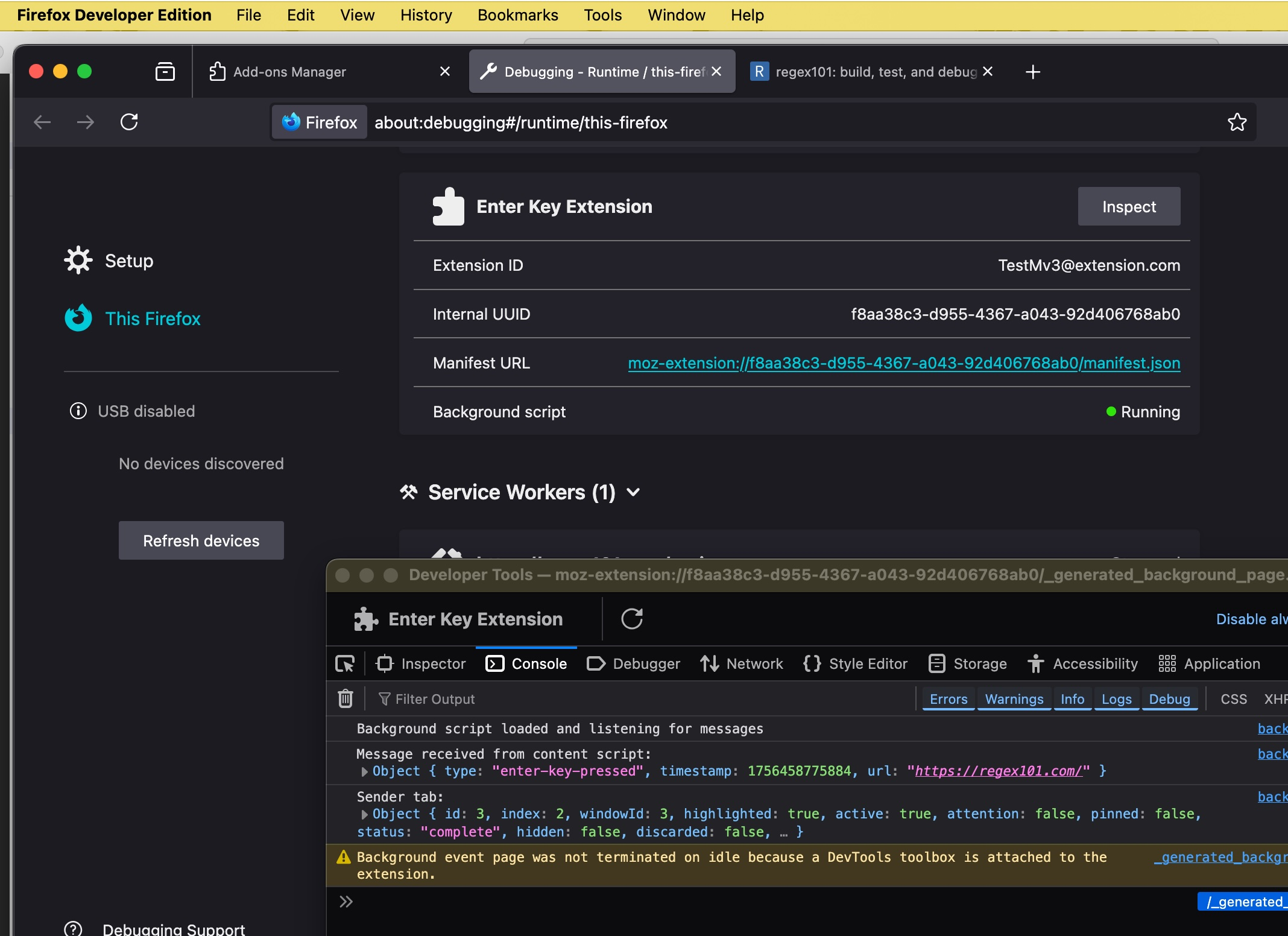The width and height of the screenshot is (1288, 936).
Task: Click the element picker icon in DevTools
Action: [345, 664]
